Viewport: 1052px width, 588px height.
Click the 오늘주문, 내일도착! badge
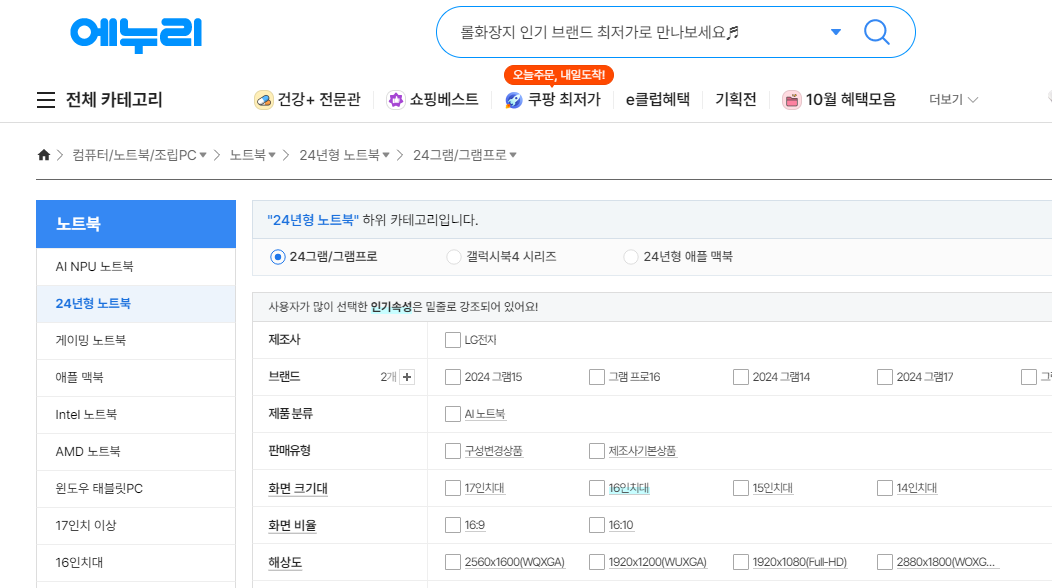coord(558,75)
